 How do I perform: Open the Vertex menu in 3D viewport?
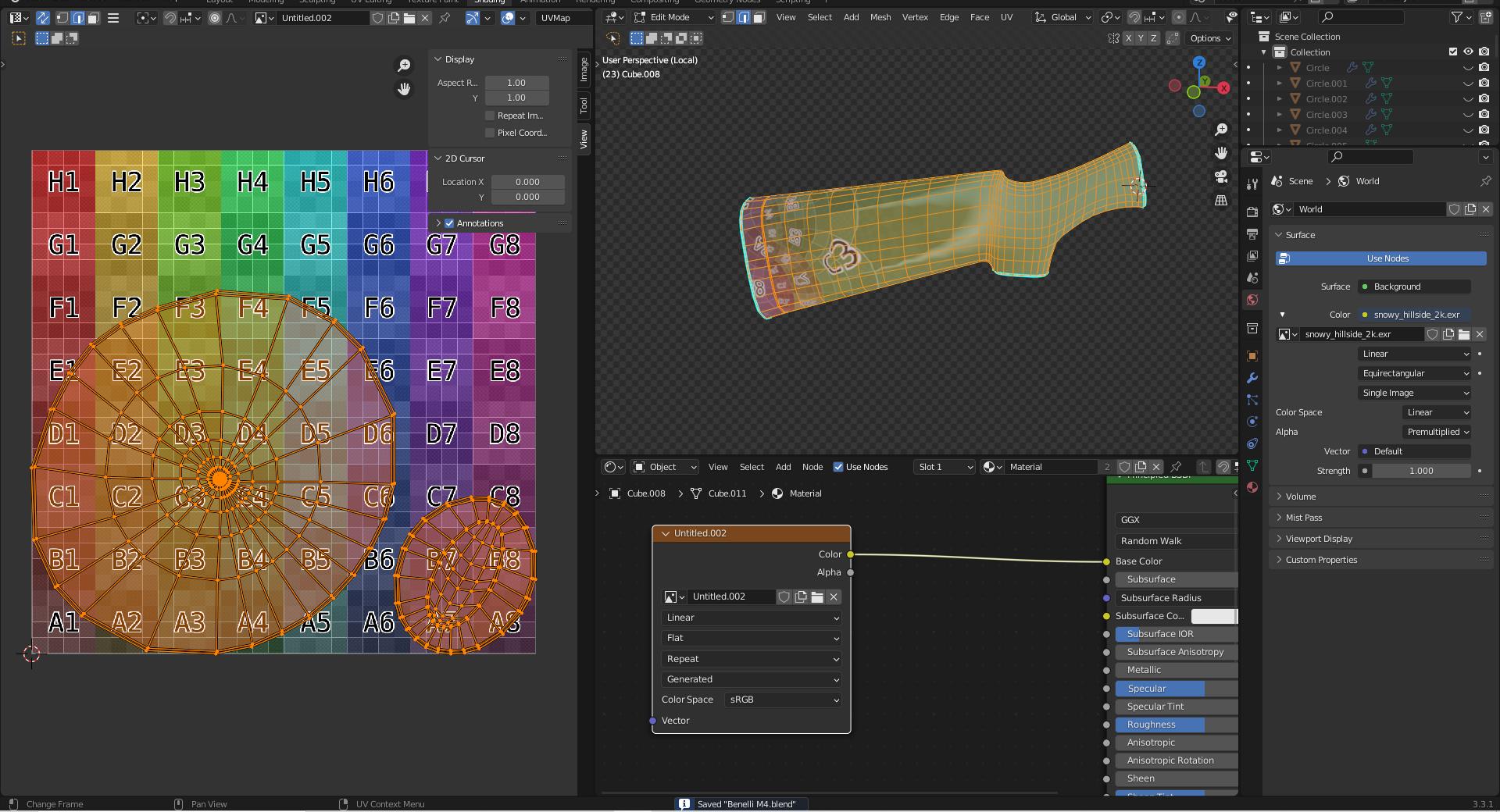tap(915, 17)
